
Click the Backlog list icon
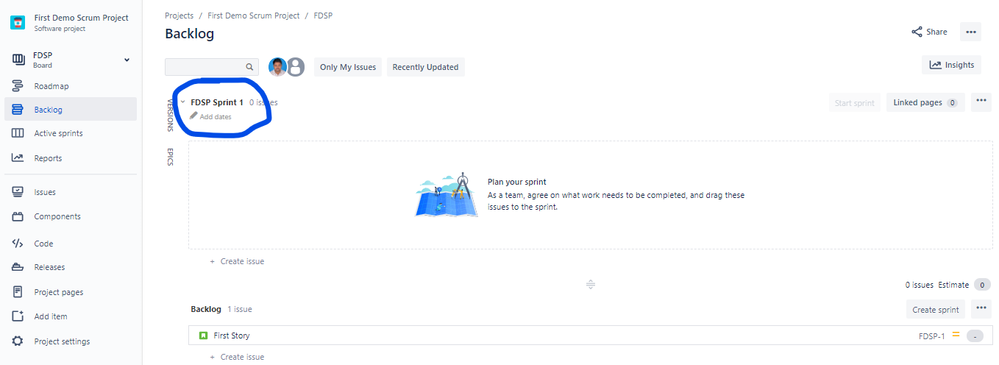[17, 110]
